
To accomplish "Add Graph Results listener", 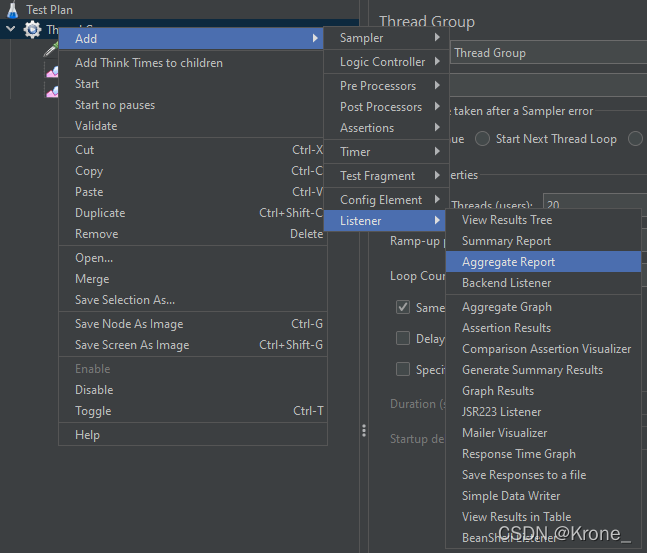I will coord(543,391).
